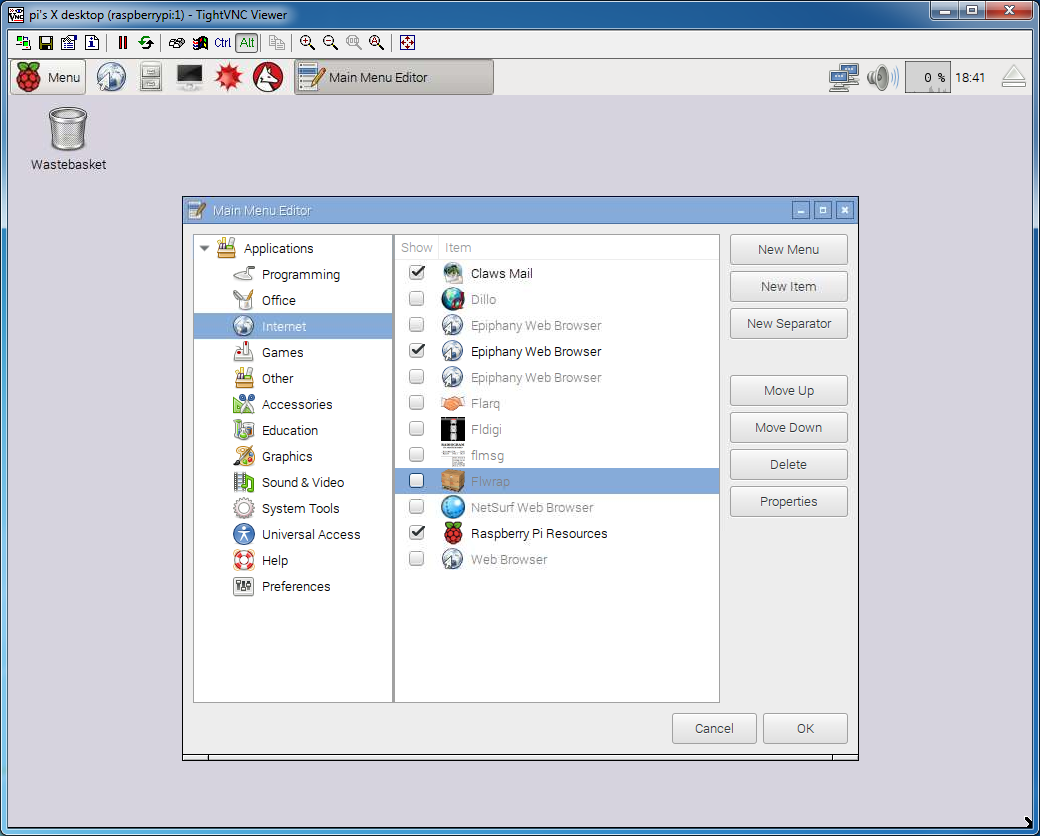Click Main Menu Editor taskbar button
The height and width of the screenshot is (836, 1040).
394,78
